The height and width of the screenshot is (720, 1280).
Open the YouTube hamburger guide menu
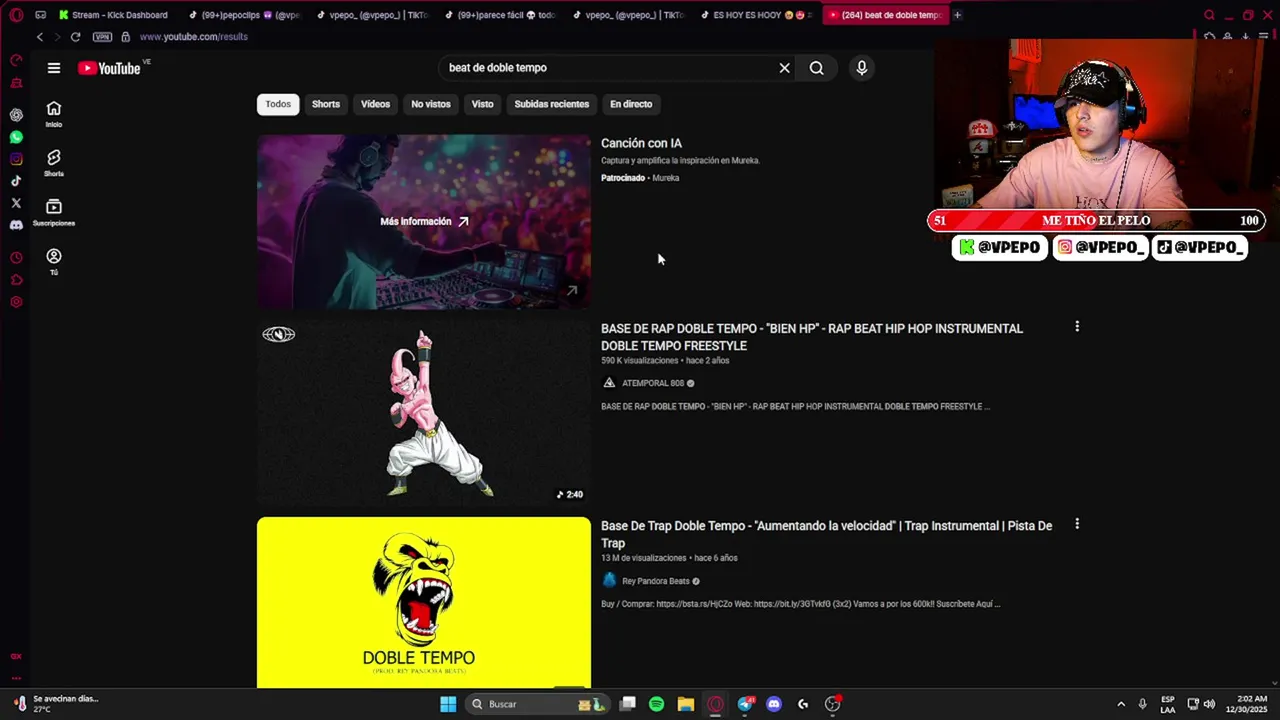(x=54, y=68)
